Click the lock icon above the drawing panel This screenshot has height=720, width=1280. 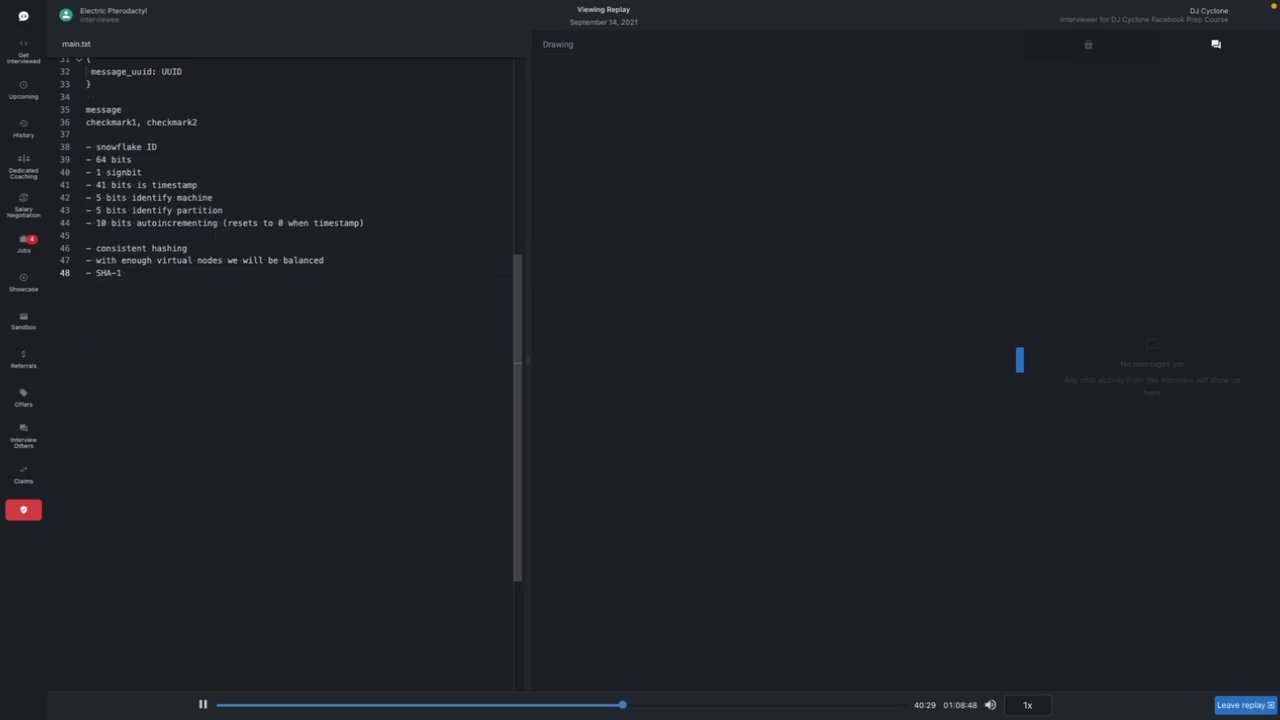1088,44
